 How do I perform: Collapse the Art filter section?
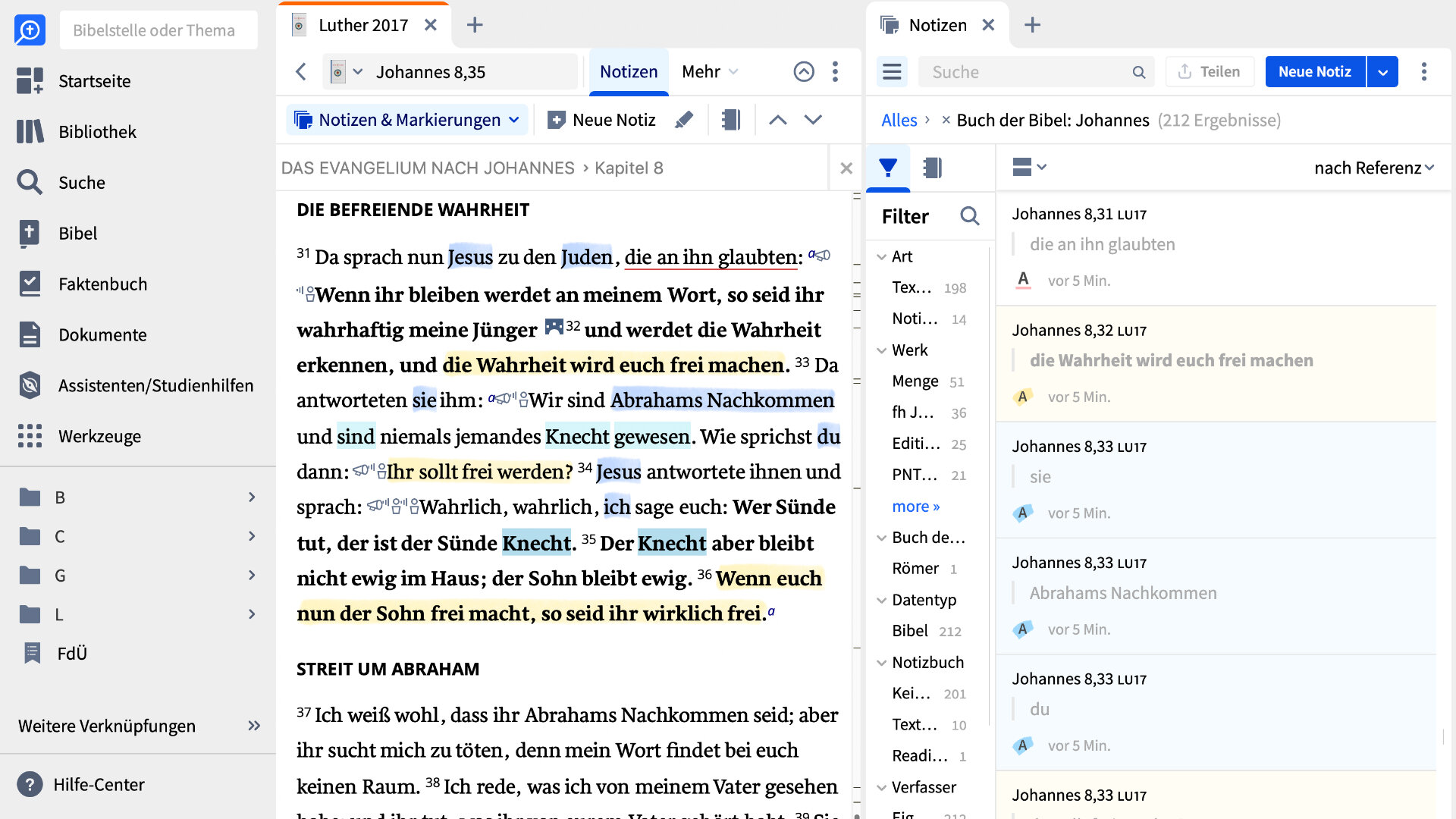click(882, 257)
